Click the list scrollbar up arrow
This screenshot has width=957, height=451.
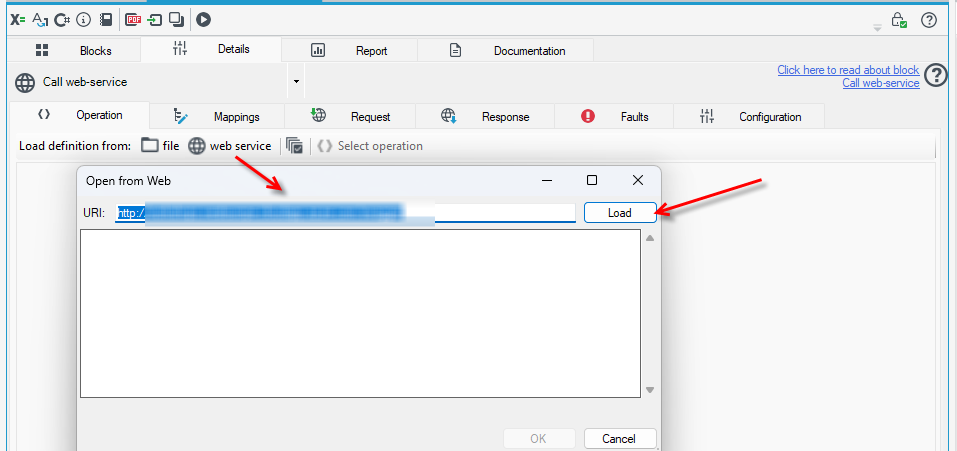point(650,239)
